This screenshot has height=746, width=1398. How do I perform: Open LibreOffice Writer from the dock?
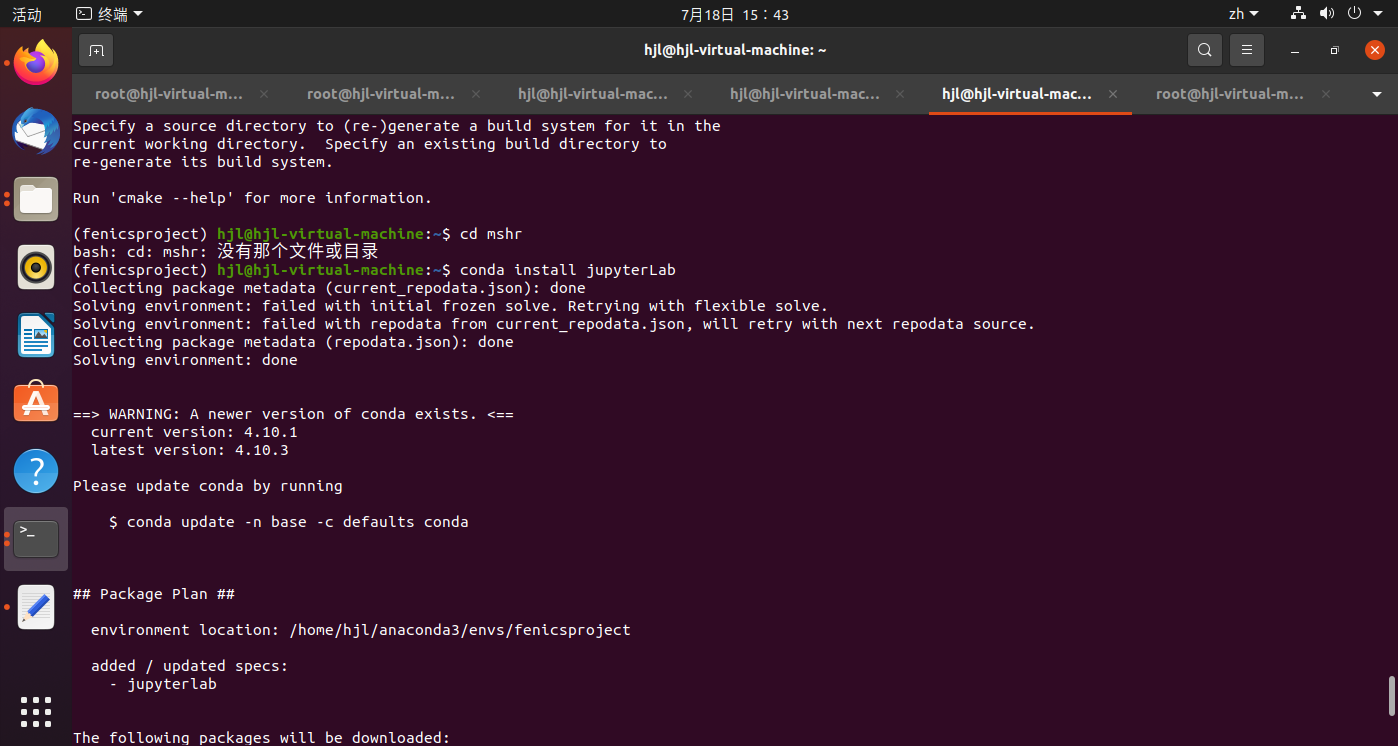tap(35, 335)
